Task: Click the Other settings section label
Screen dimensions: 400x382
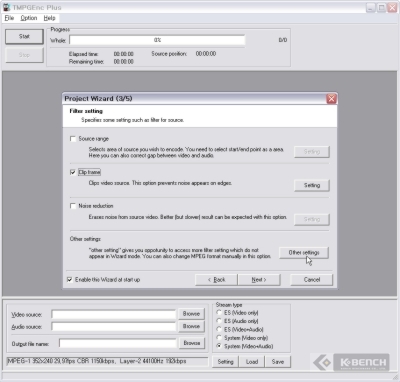Action: tap(85, 239)
